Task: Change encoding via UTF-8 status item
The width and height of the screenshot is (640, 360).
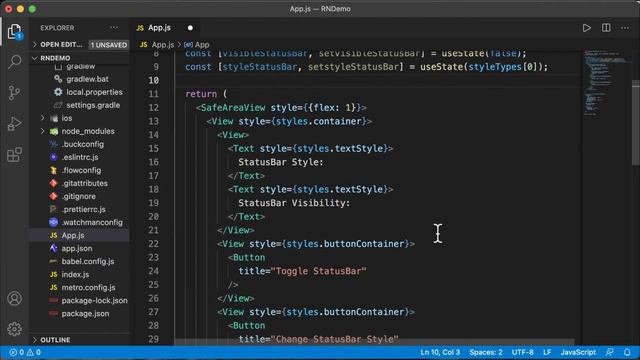Action: [x=522, y=352]
